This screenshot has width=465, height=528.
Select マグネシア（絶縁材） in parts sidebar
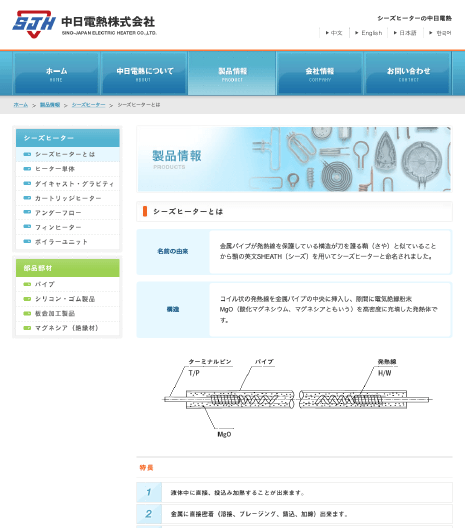pos(68,328)
